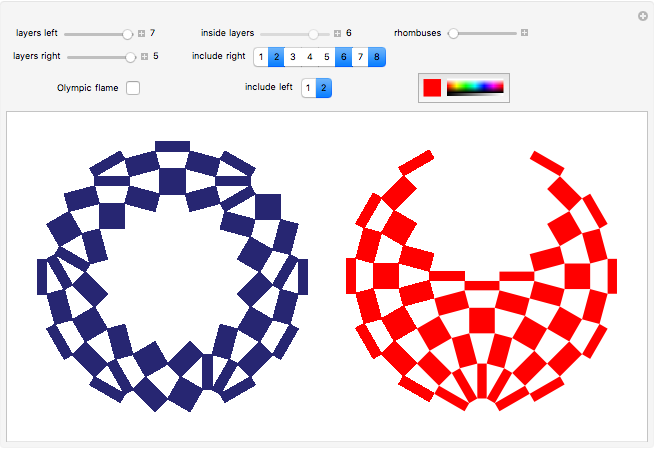Screen dimensions: 654x450
Task: Toggle include right option 7
Action: click(x=360, y=57)
